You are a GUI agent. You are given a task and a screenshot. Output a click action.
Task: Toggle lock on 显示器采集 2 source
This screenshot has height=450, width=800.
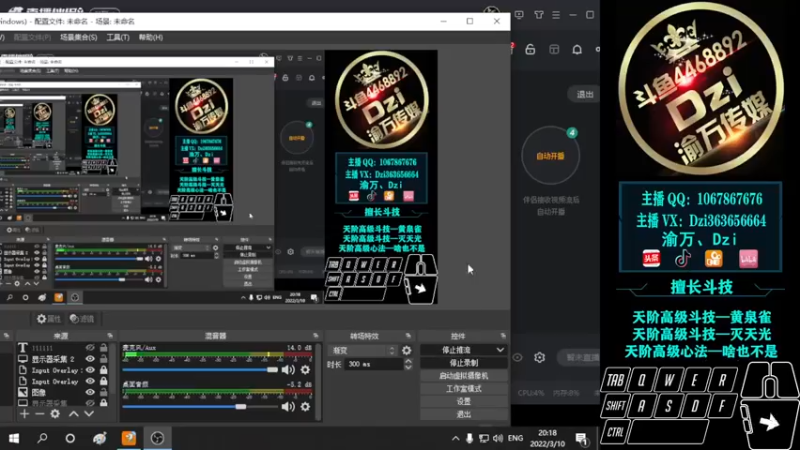pos(104,359)
